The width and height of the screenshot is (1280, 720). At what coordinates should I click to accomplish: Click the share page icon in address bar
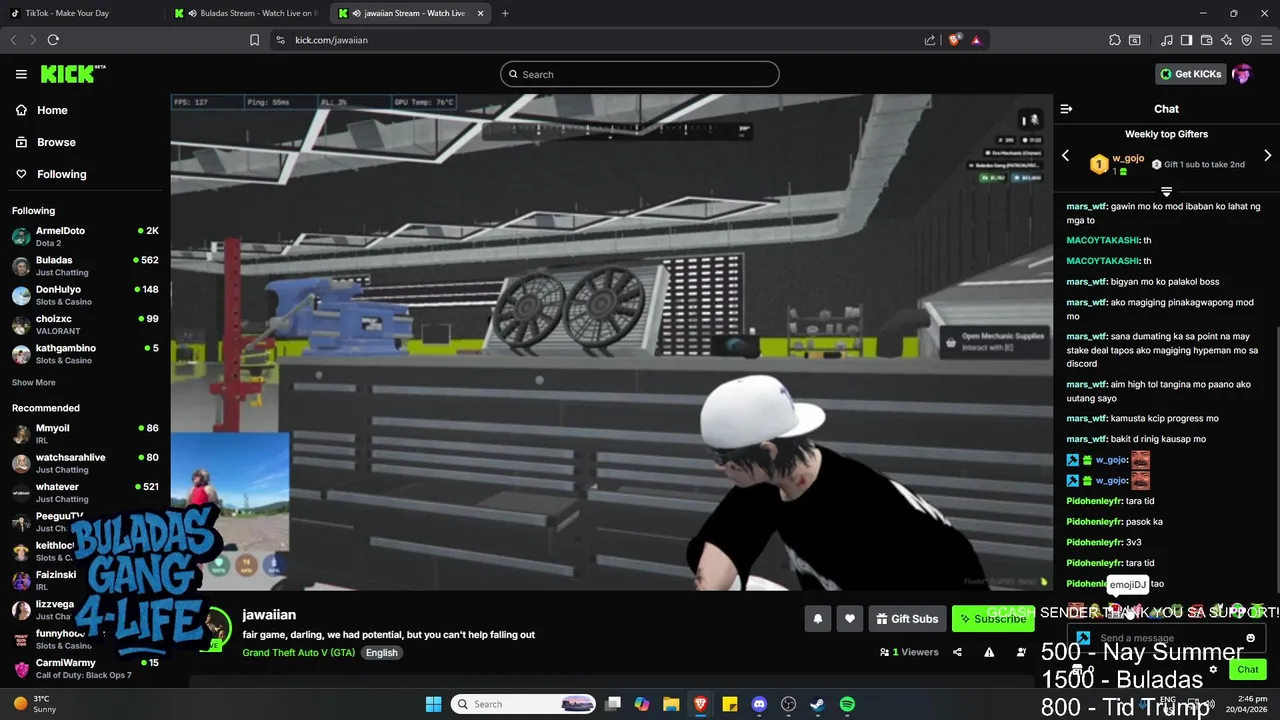(x=930, y=40)
